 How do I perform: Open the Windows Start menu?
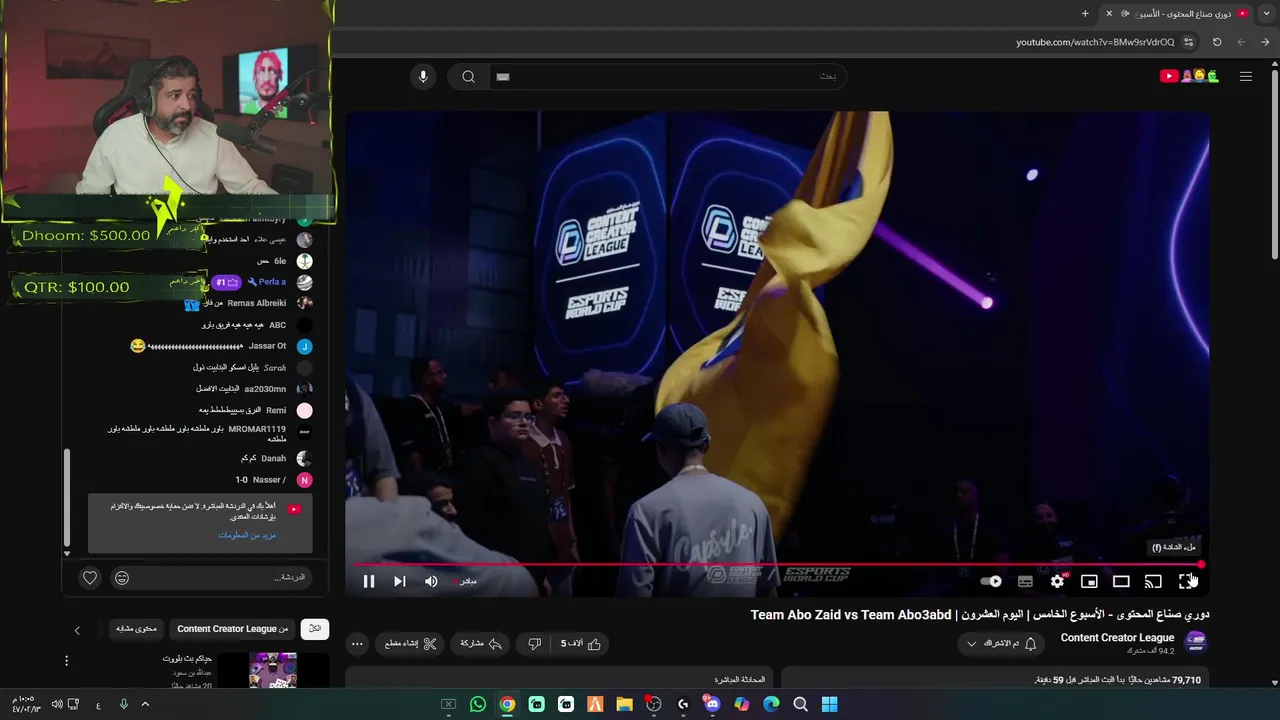(829, 704)
